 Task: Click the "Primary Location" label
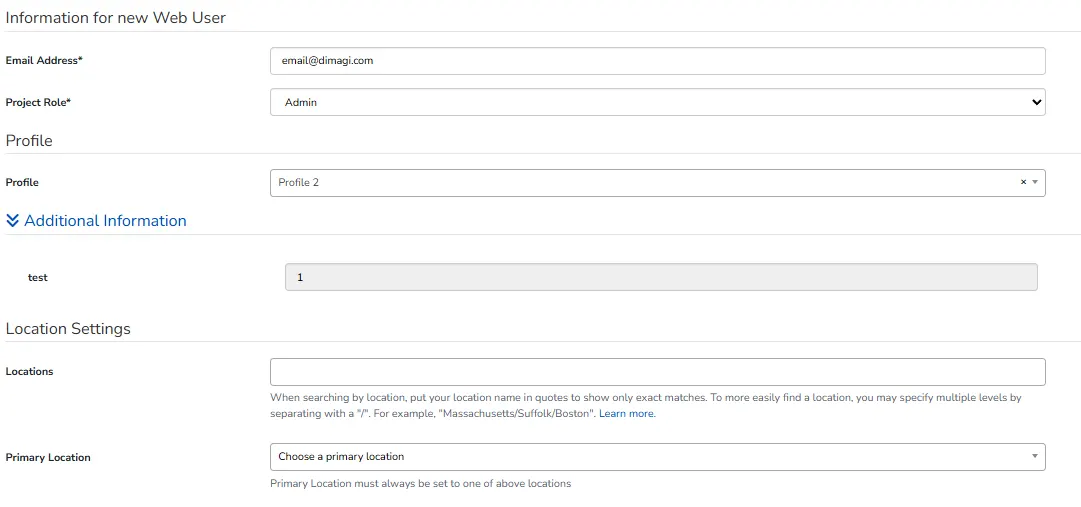48,457
